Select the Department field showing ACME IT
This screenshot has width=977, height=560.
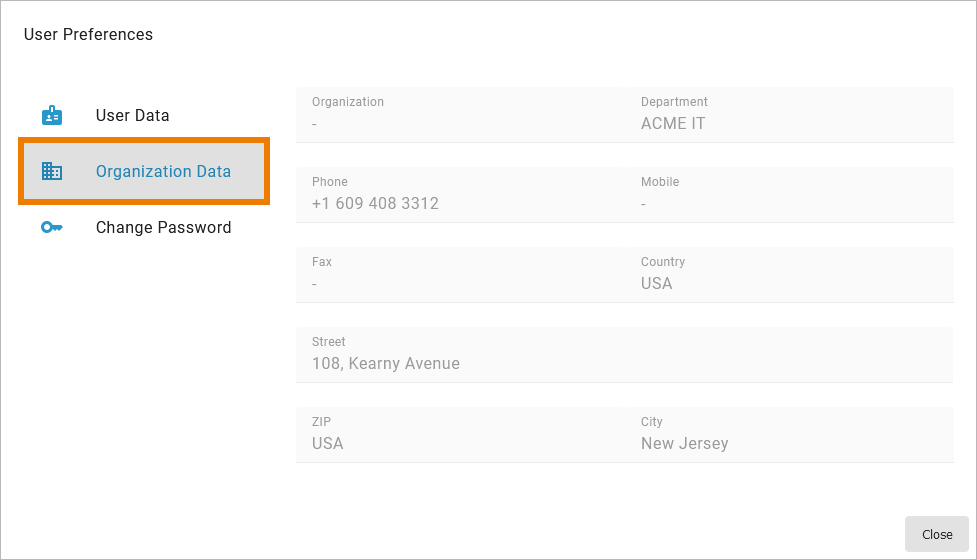click(790, 124)
